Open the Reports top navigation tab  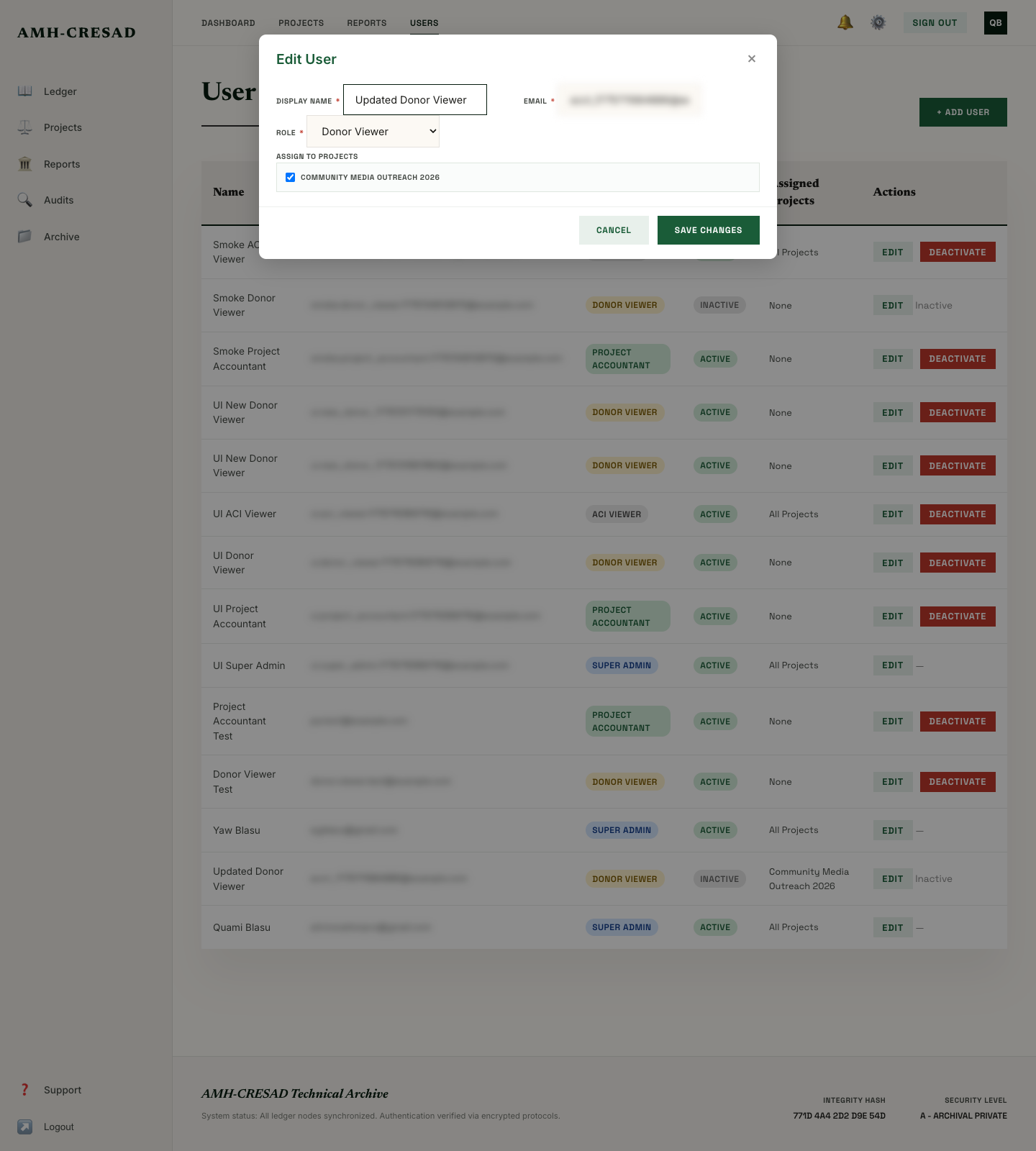coord(367,23)
